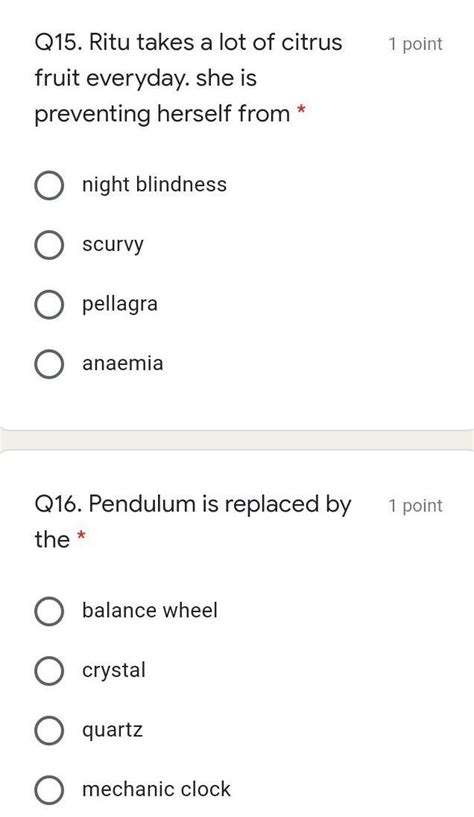Select the 'night blindness' radio button
Viewport: 474px width, 817px height.
click(49, 185)
